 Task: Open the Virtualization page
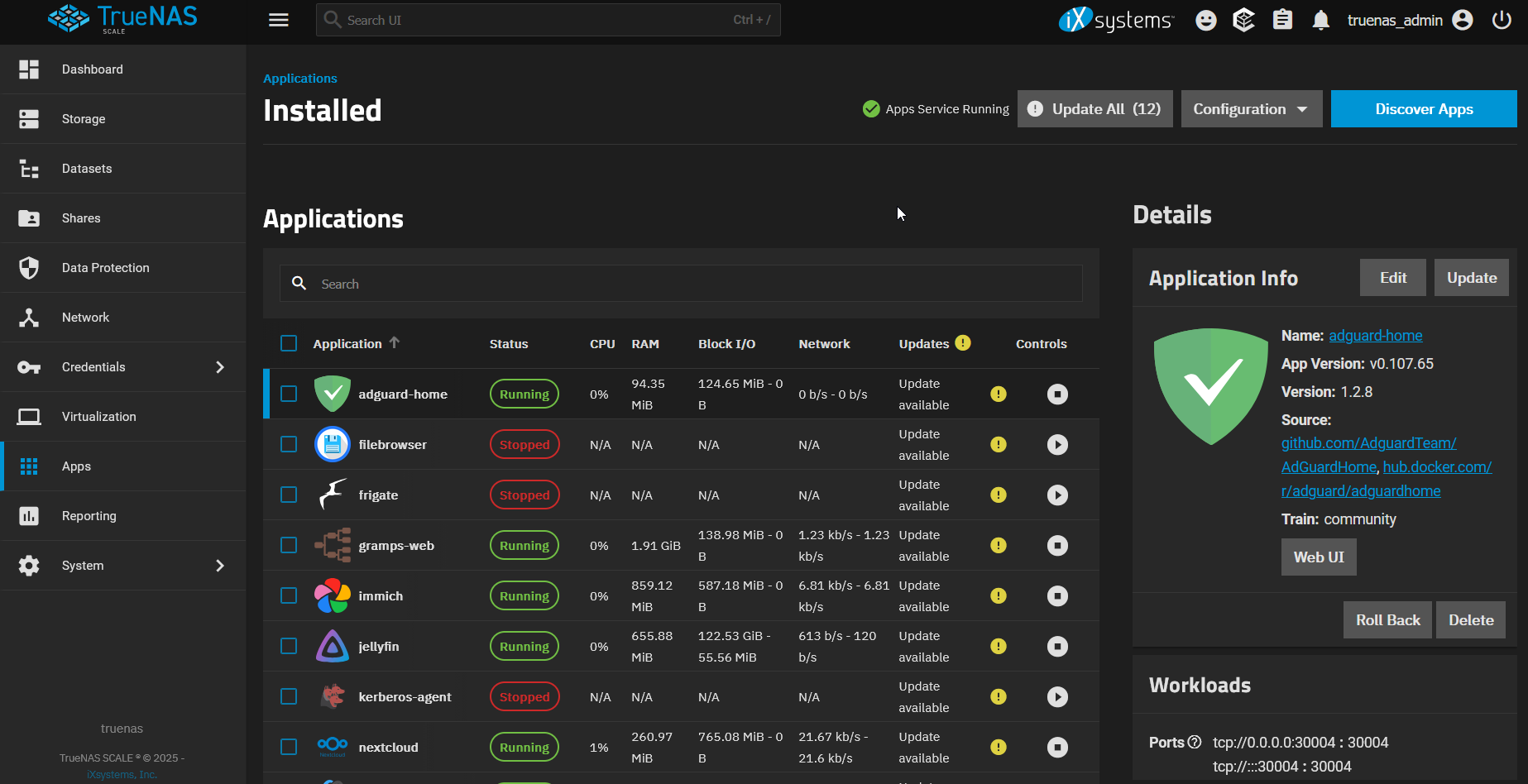(x=98, y=417)
